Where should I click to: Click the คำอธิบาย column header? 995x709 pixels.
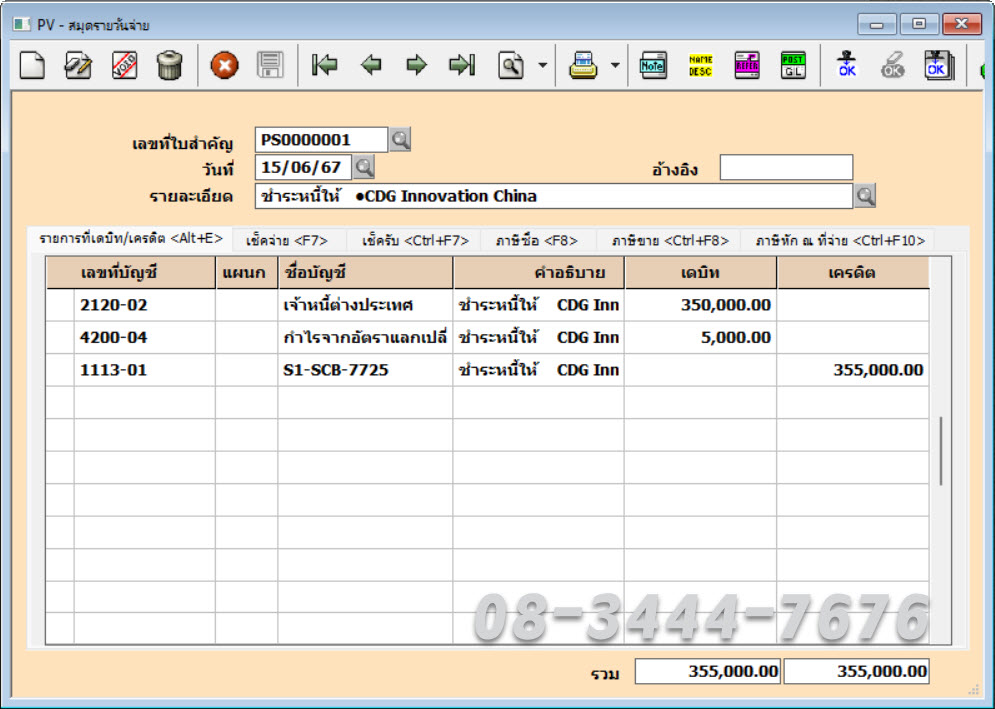tap(539, 273)
